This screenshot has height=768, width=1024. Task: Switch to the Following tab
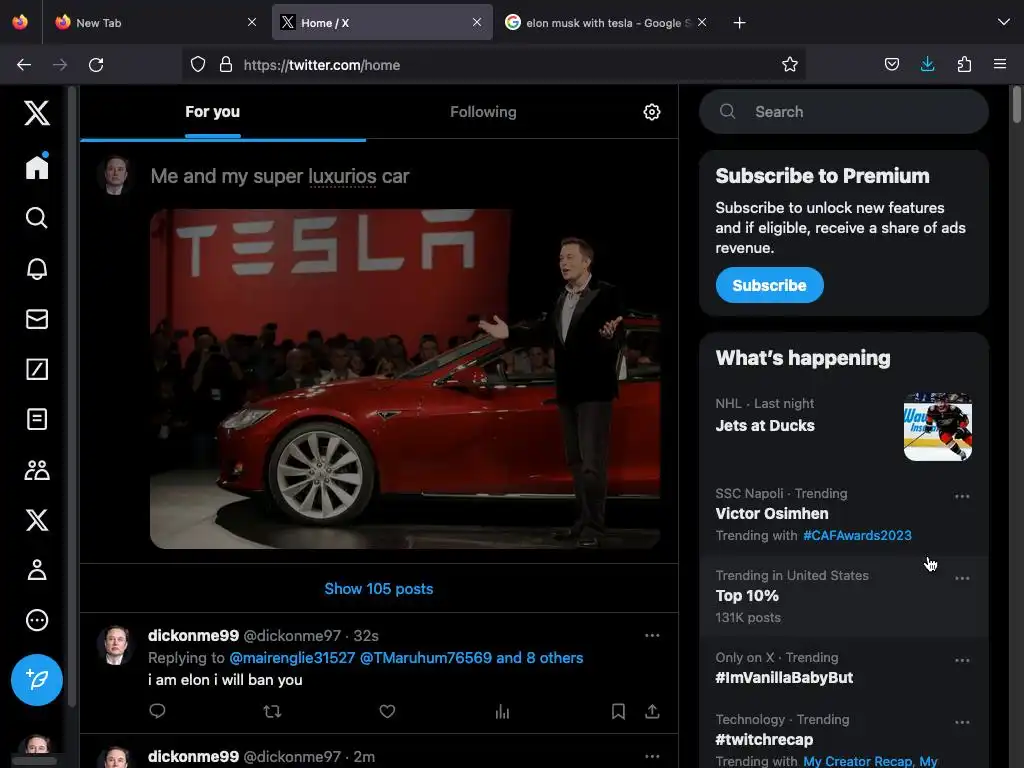click(483, 112)
